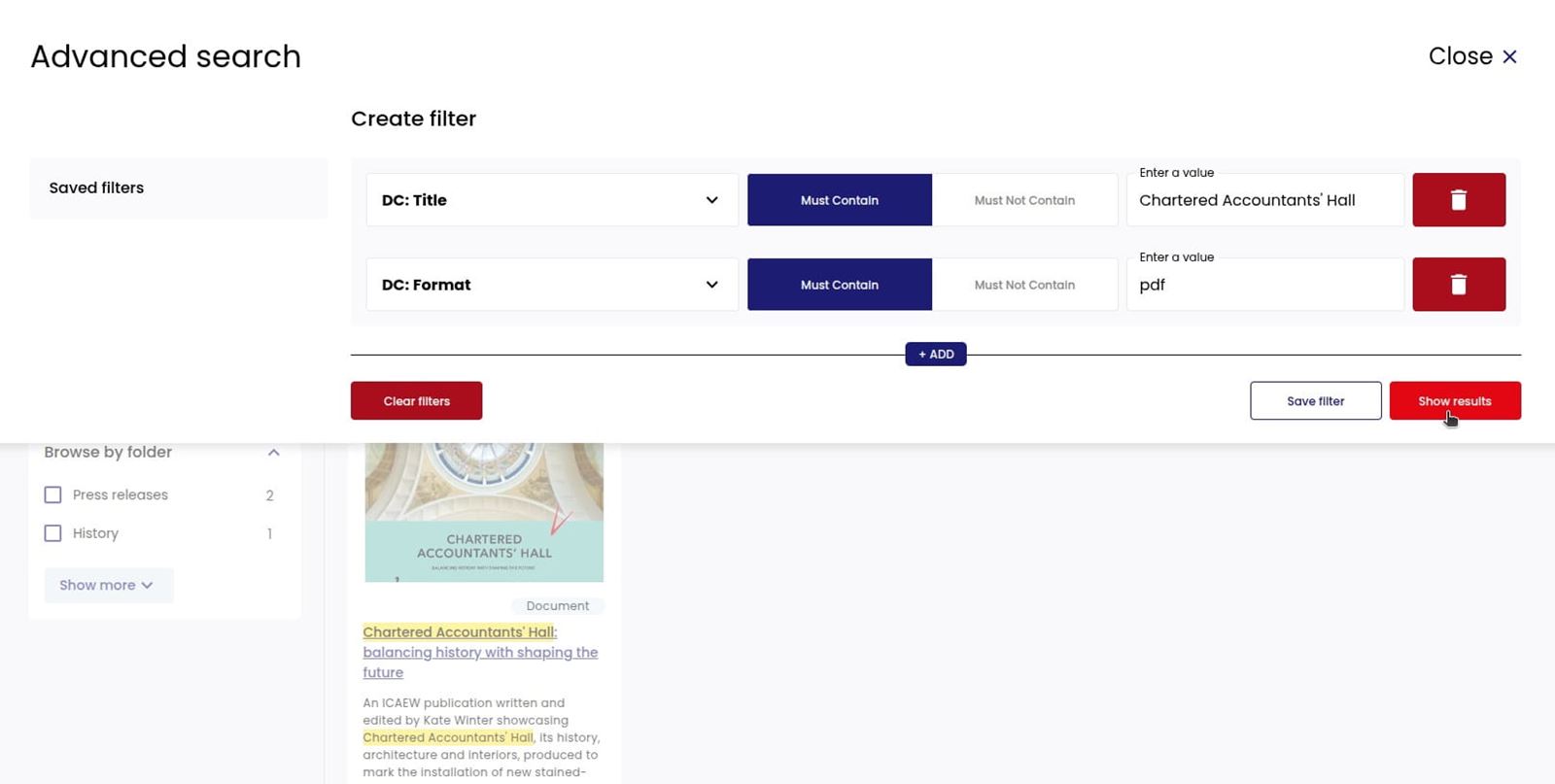Add another filter condition with ADD

click(x=935, y=354)
